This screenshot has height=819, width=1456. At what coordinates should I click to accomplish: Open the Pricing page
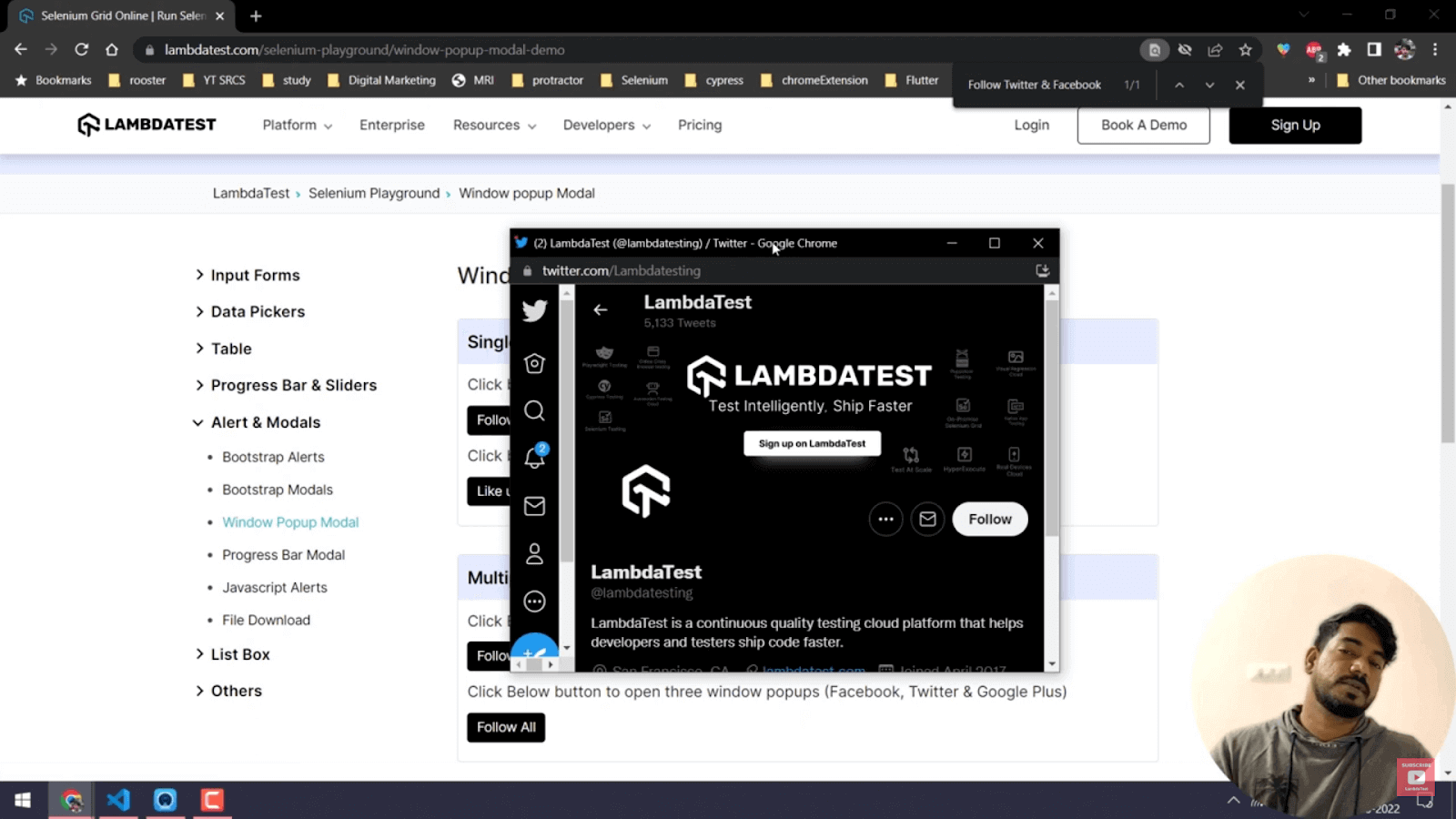(700, 126)
